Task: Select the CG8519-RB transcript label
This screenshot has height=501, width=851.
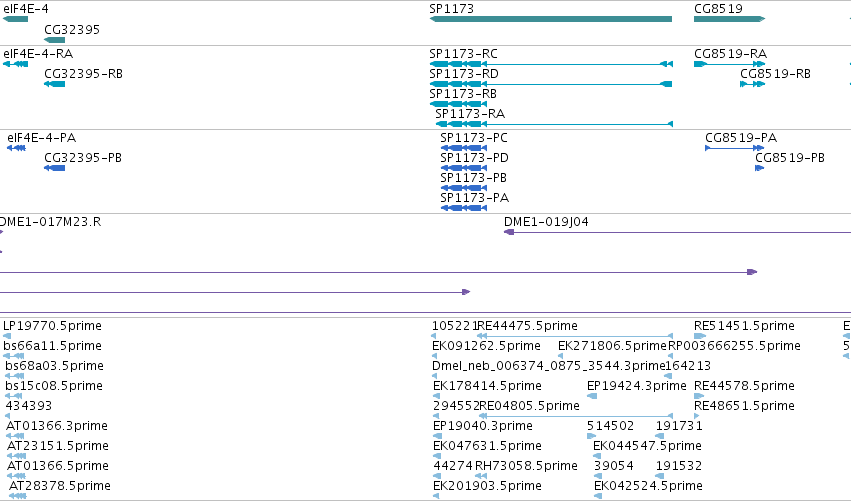Action: pos(776,74)
